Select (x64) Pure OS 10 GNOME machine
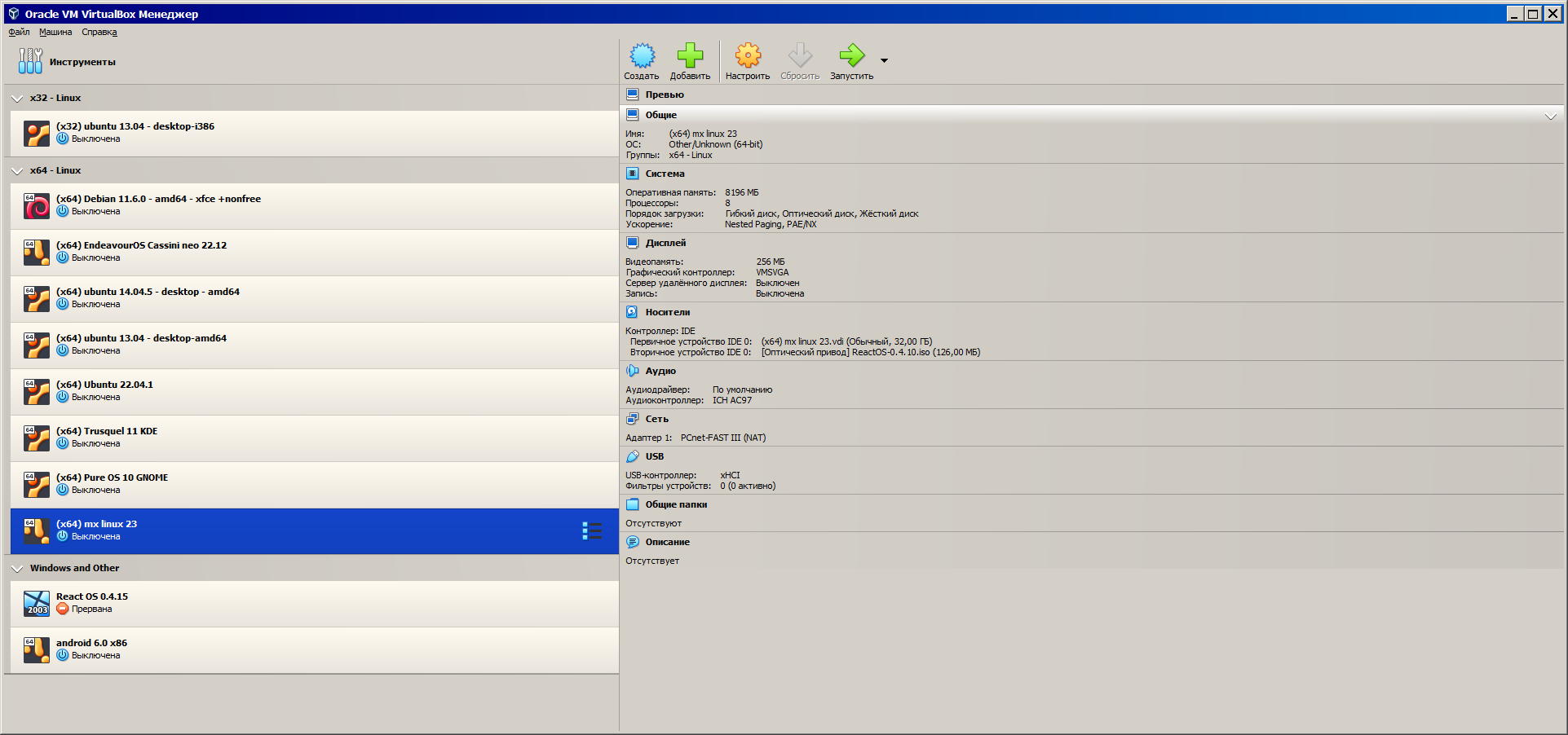This screenshot has height=735, width=1568. (x=315, y=485)
